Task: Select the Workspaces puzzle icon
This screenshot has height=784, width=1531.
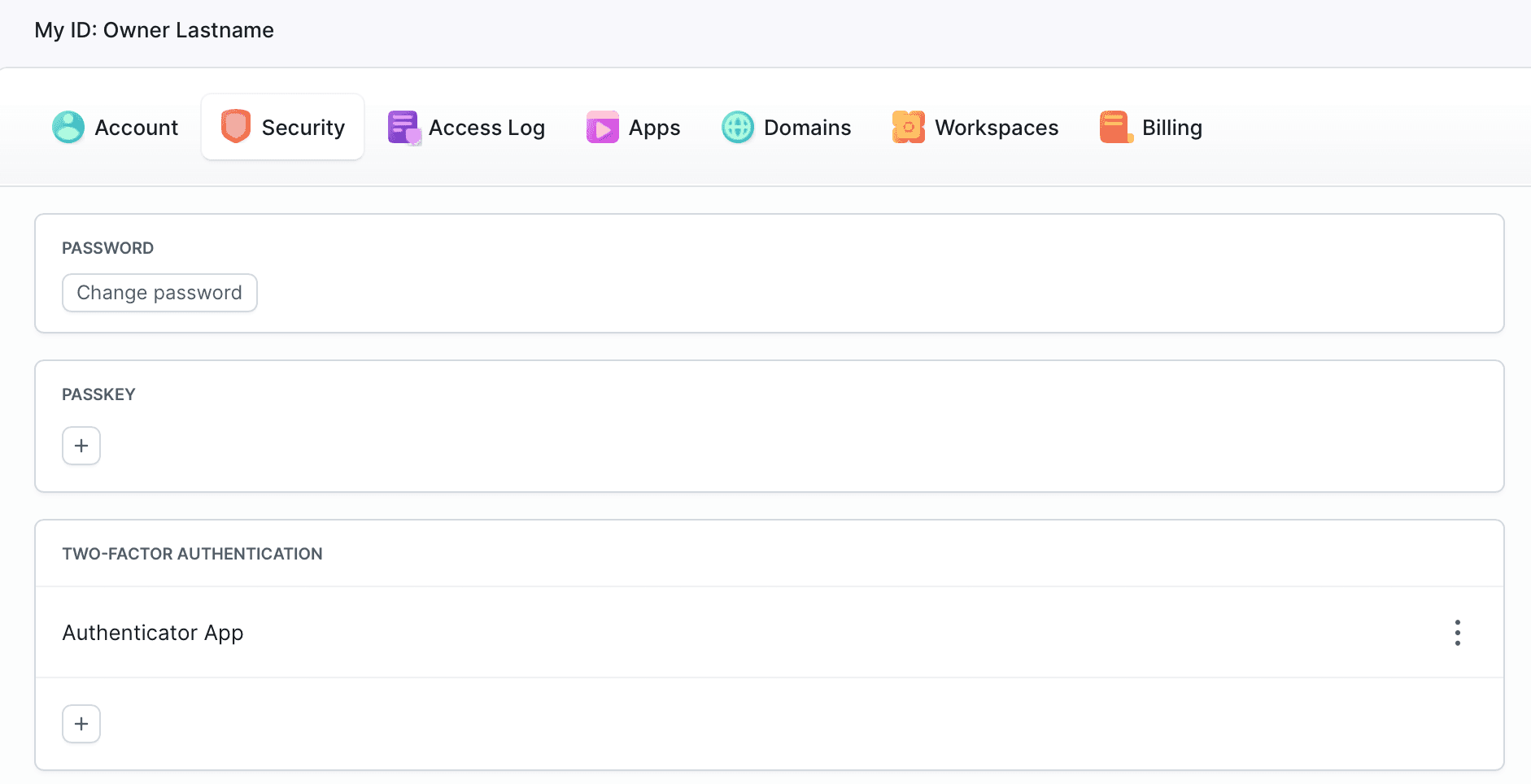Action: pos(909,127)
